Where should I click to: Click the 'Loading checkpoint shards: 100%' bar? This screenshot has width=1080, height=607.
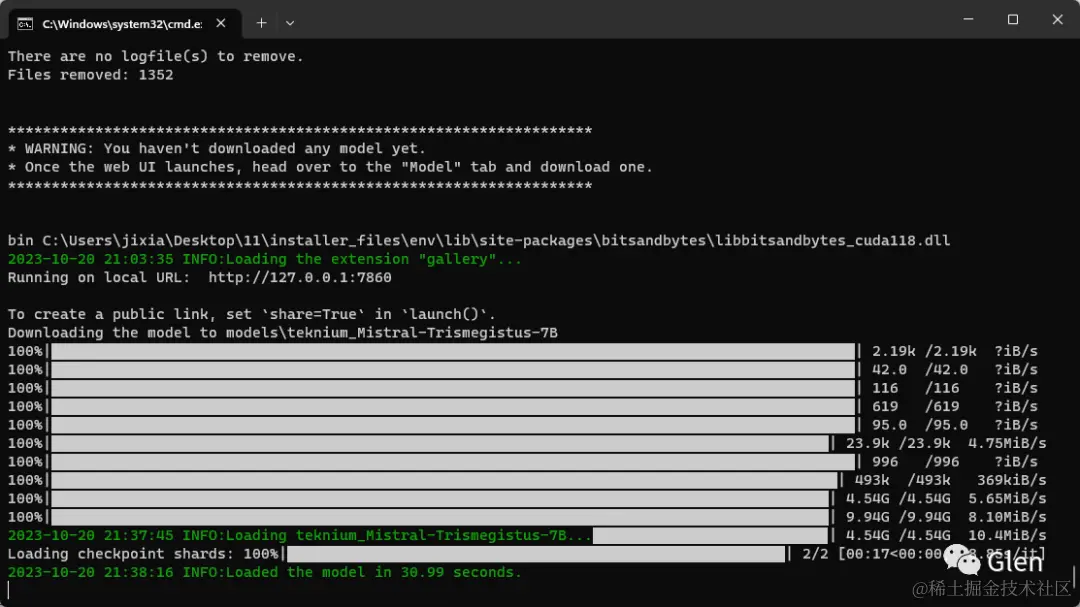click(536, 554)
